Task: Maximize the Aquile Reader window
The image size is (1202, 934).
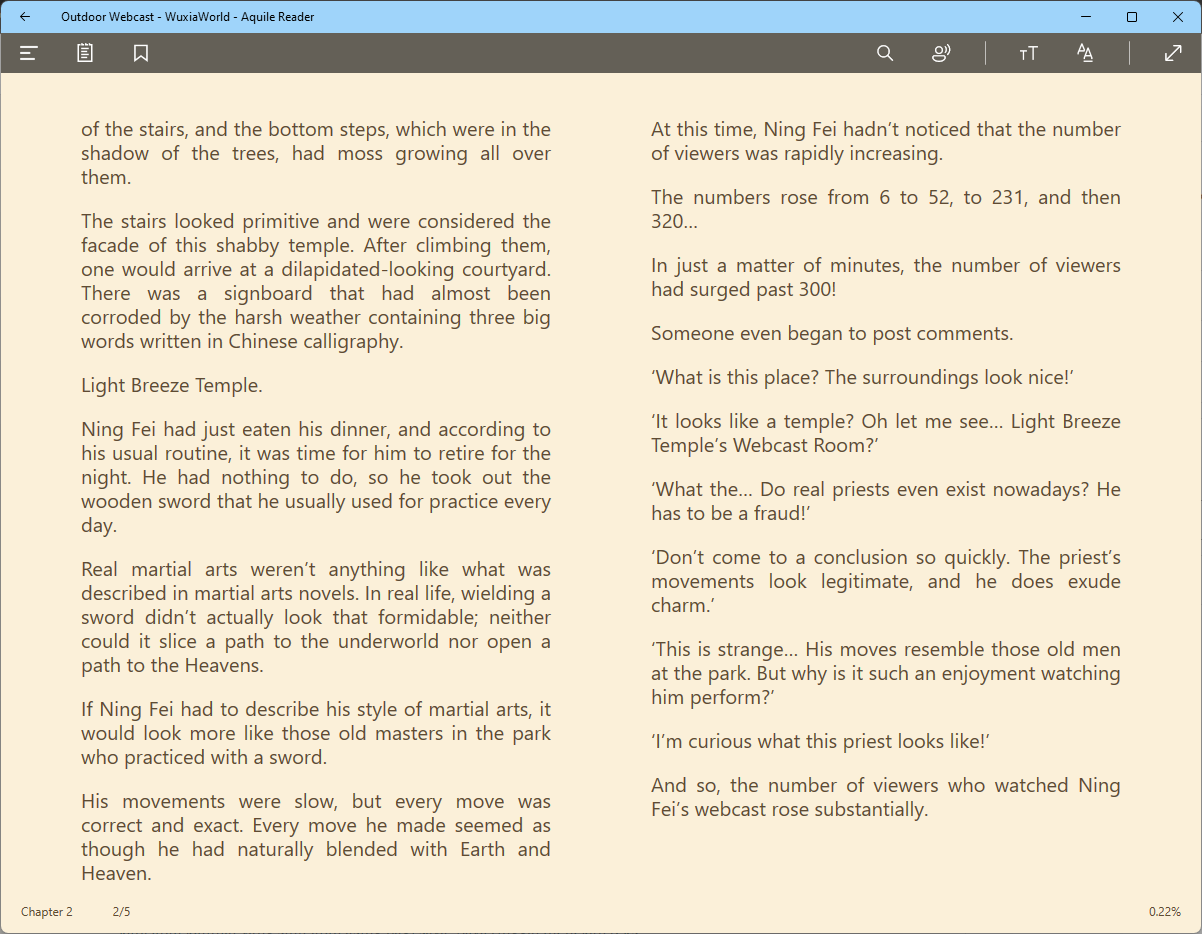Action: 1132,17
